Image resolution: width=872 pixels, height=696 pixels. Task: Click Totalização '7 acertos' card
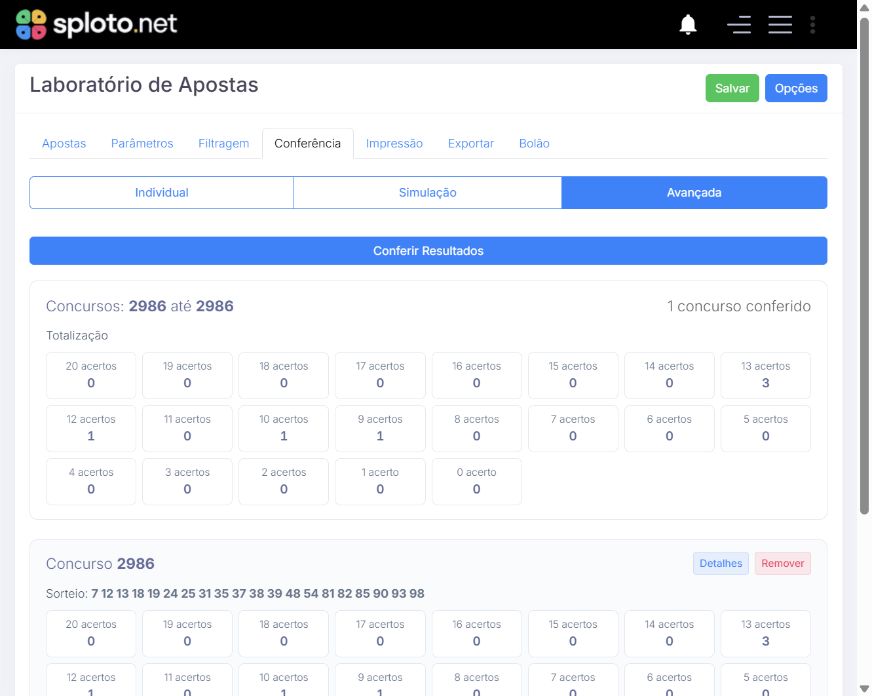(x=573, y=429)
